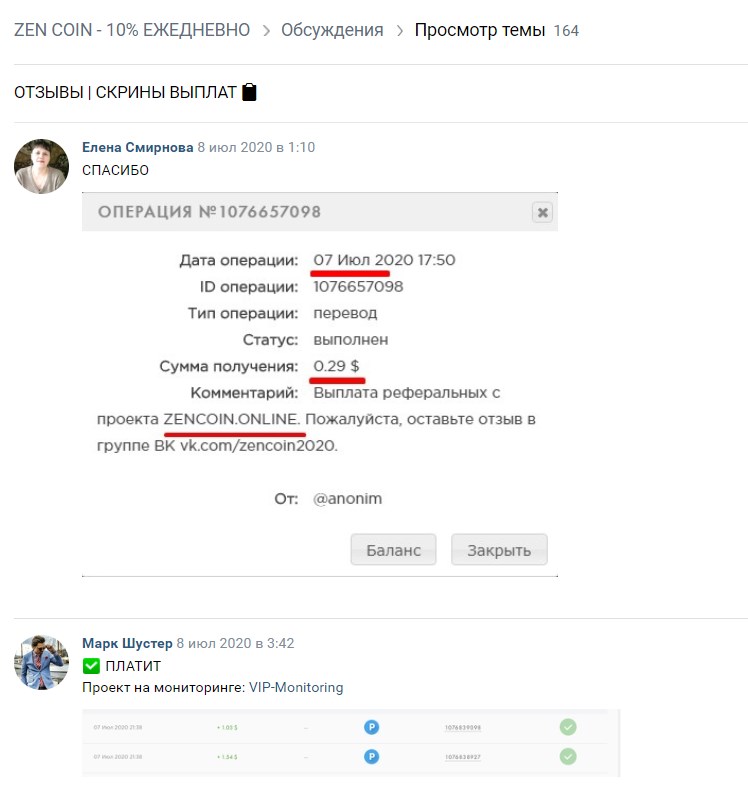748x804 pixels.
Task: Click transaction ID 1076839098 in payout table
Action: coord(463,728)
